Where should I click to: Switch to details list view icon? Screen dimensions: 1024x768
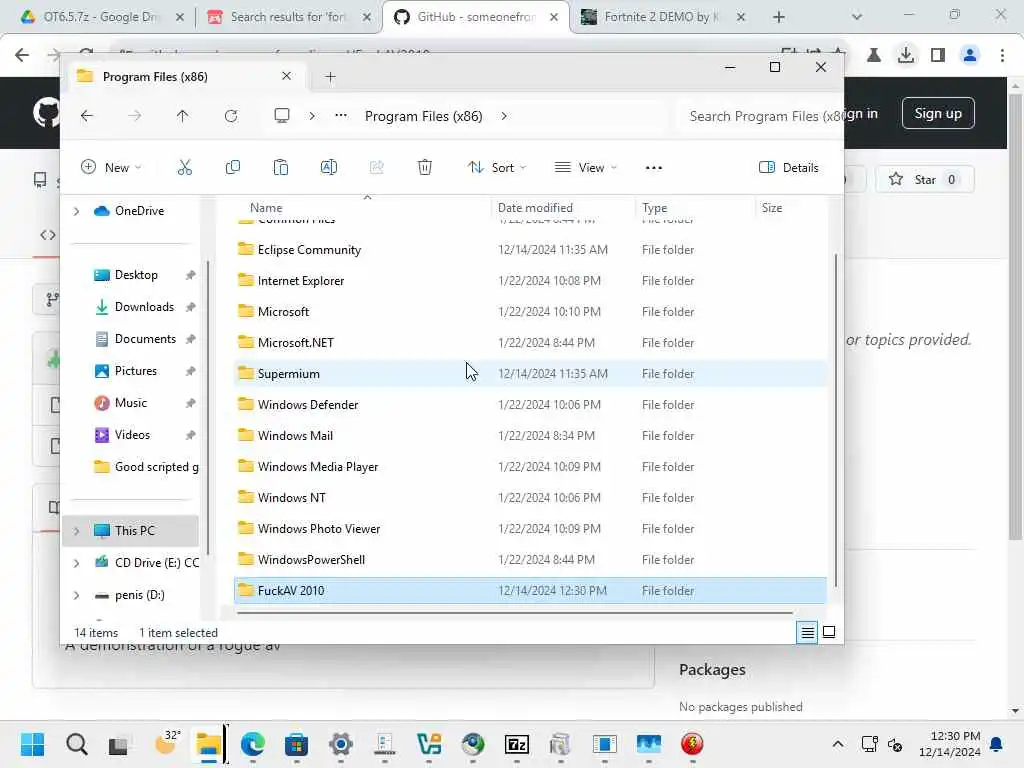pos(807,632)
